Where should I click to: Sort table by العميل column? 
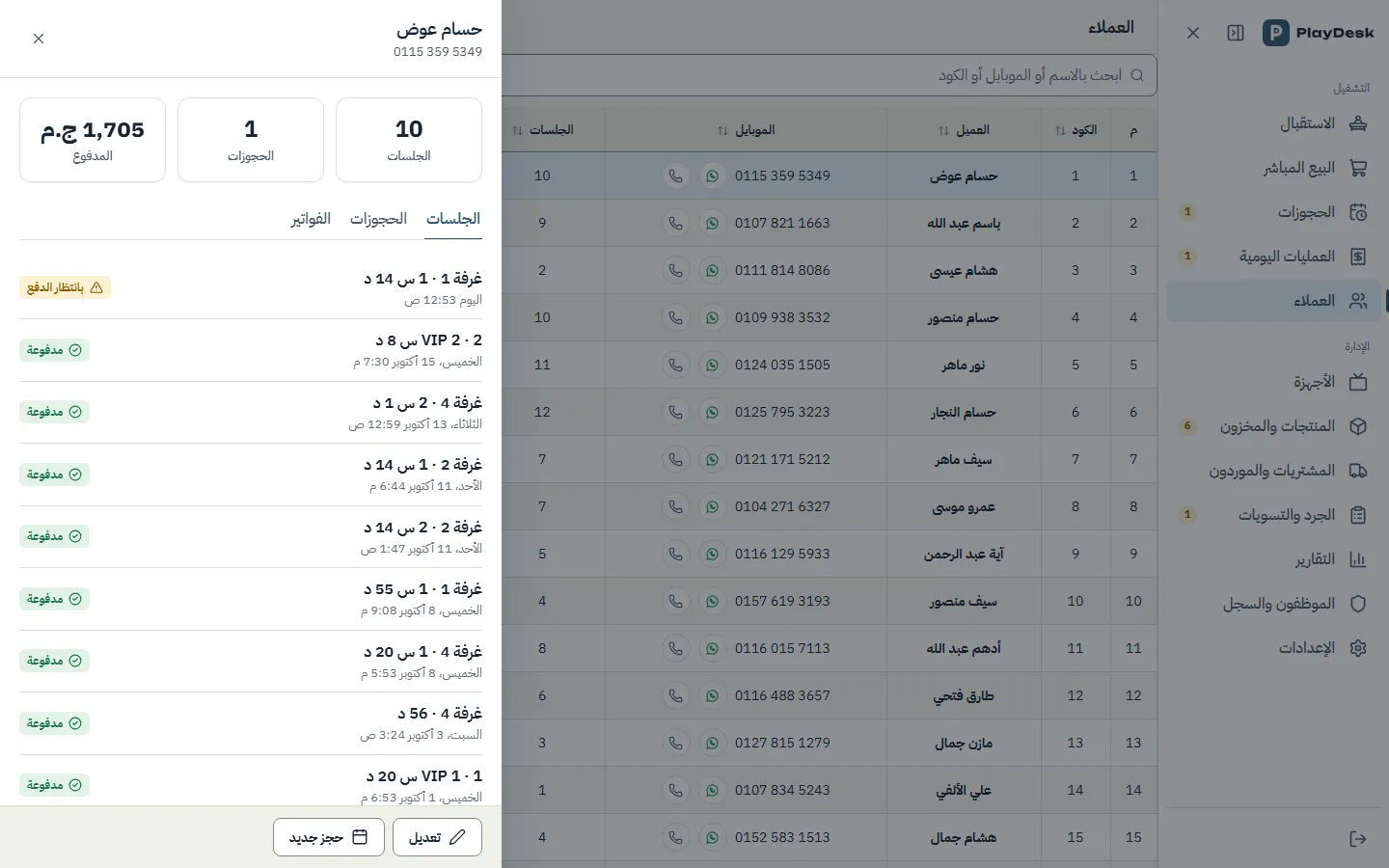click(964, 130)
